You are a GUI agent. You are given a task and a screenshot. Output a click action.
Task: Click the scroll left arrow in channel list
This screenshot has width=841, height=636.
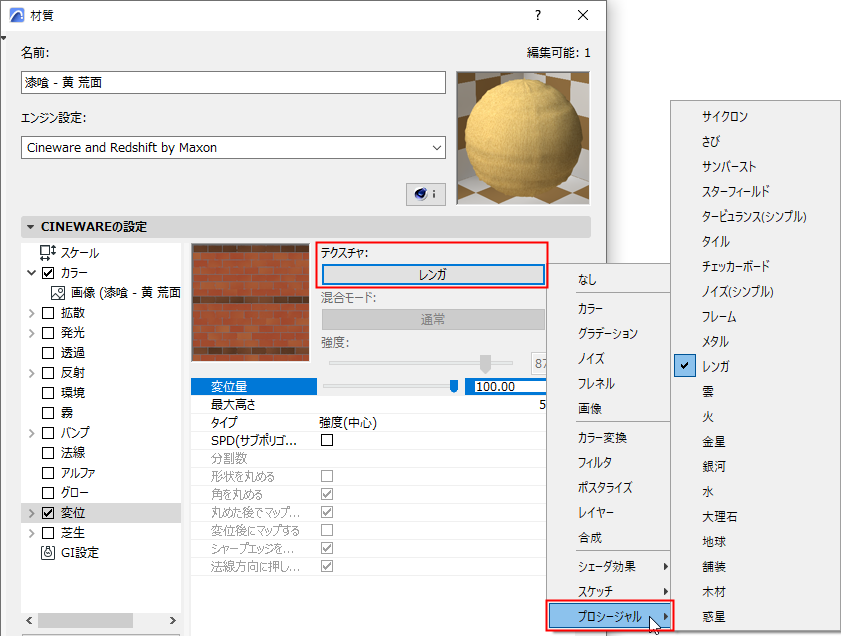click(29, 620)
